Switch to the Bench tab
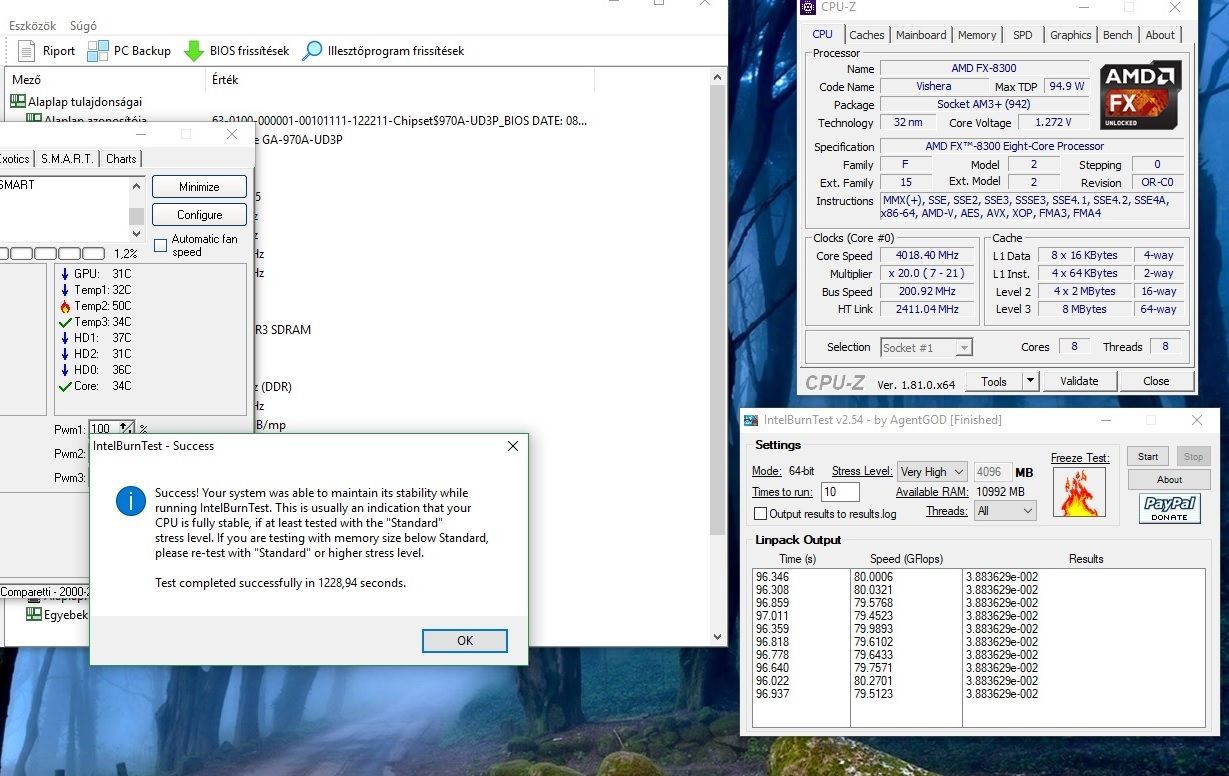 pyautogui.click(x=1117, y=35)
